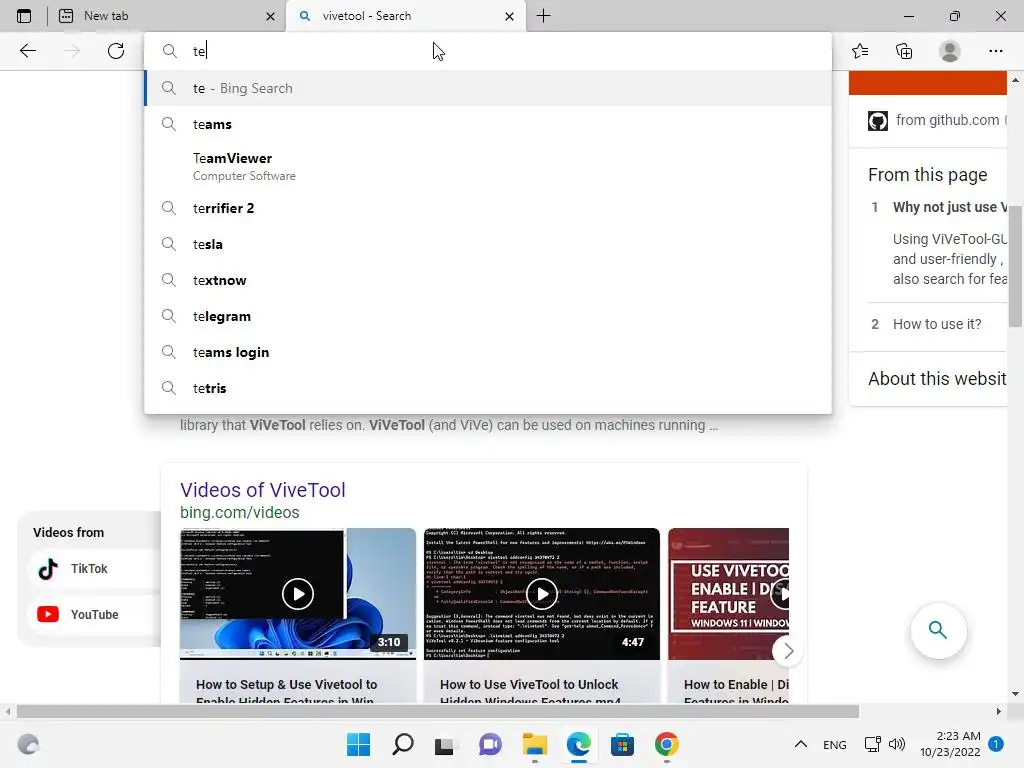Select the 'tetris' suggestion

(488, 388)
